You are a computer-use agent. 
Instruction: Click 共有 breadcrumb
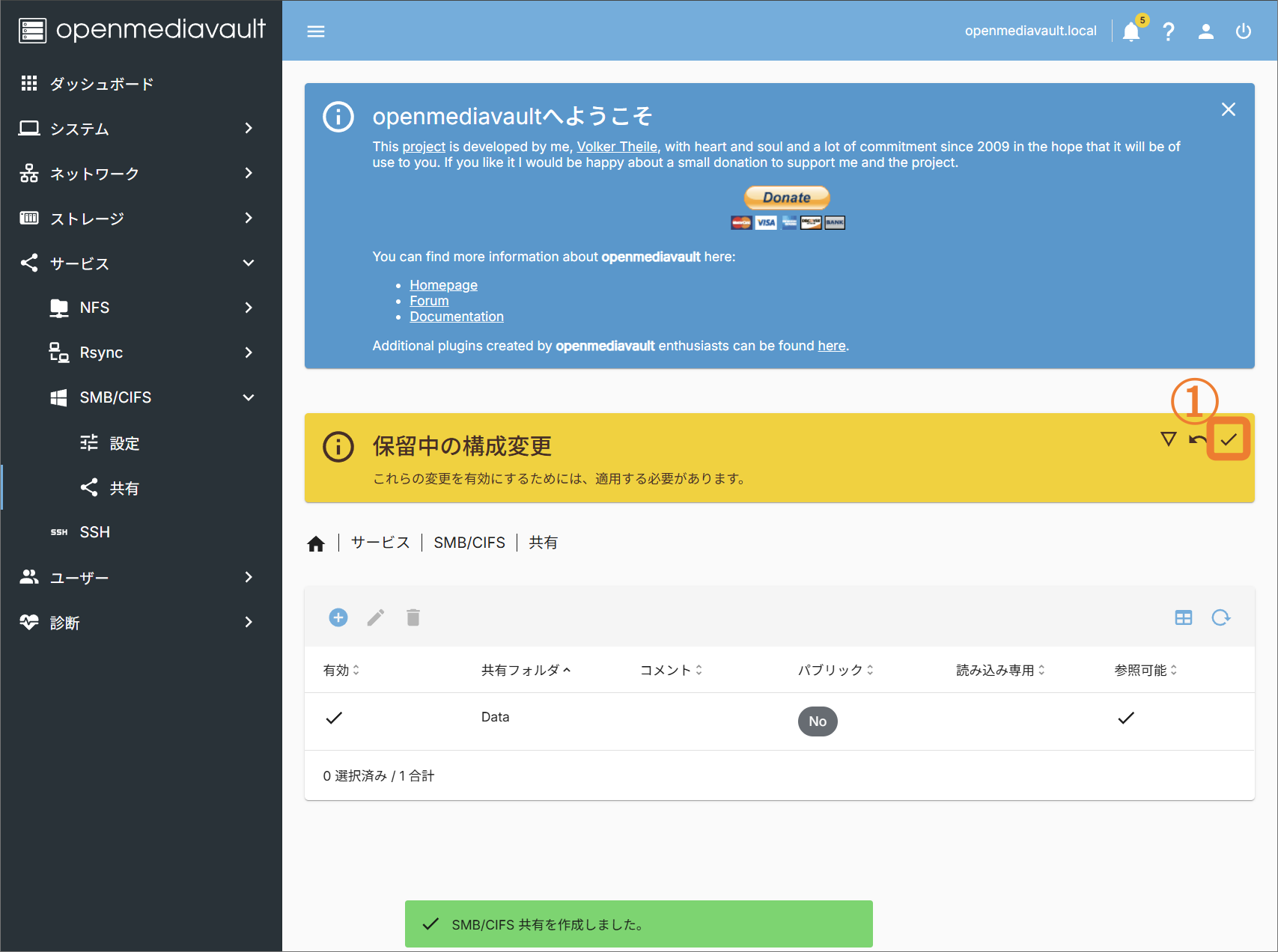pyautogui.click(x=544, y=543)
